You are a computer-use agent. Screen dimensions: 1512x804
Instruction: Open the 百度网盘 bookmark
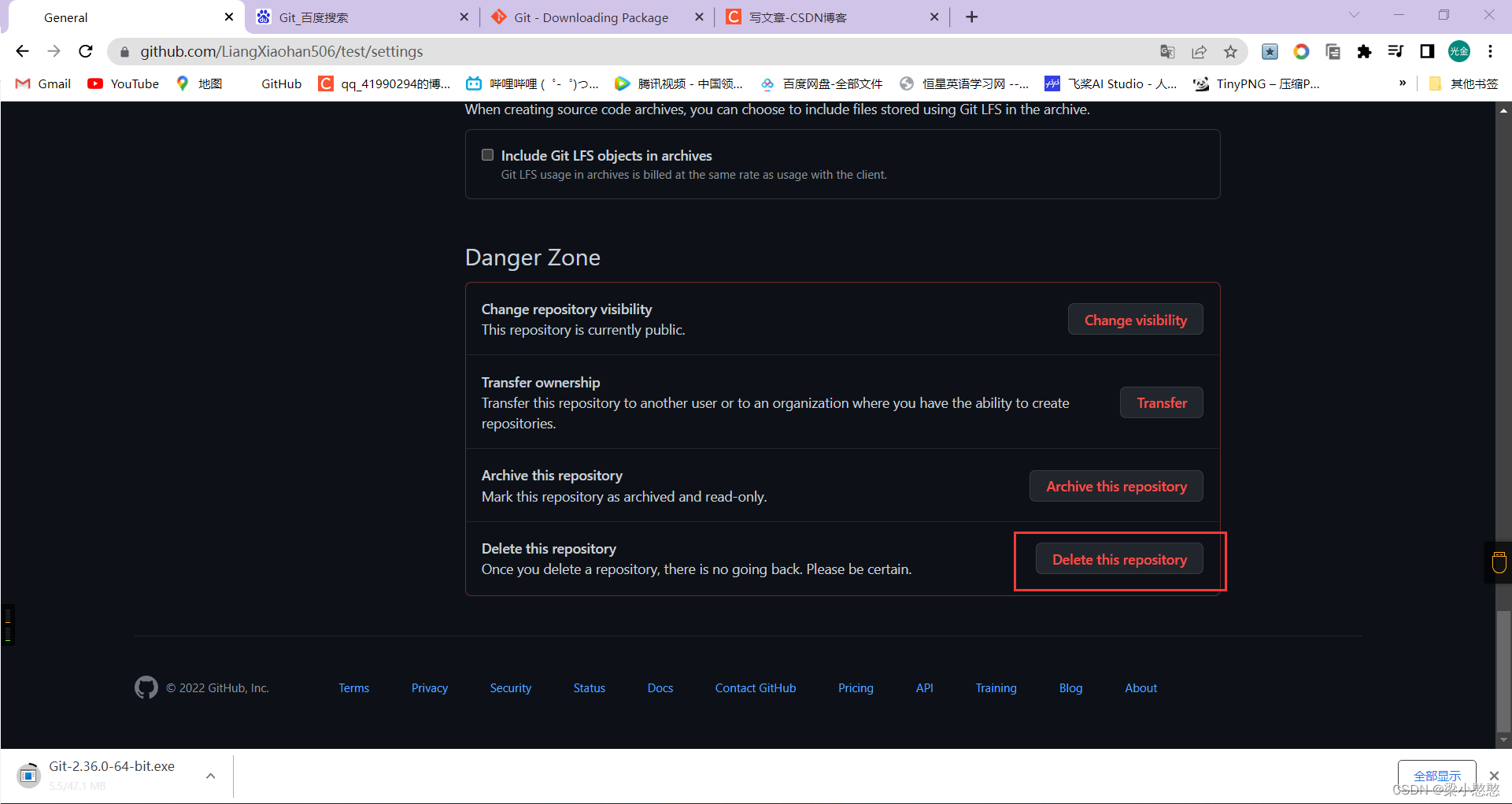click(x=822, y=83)
